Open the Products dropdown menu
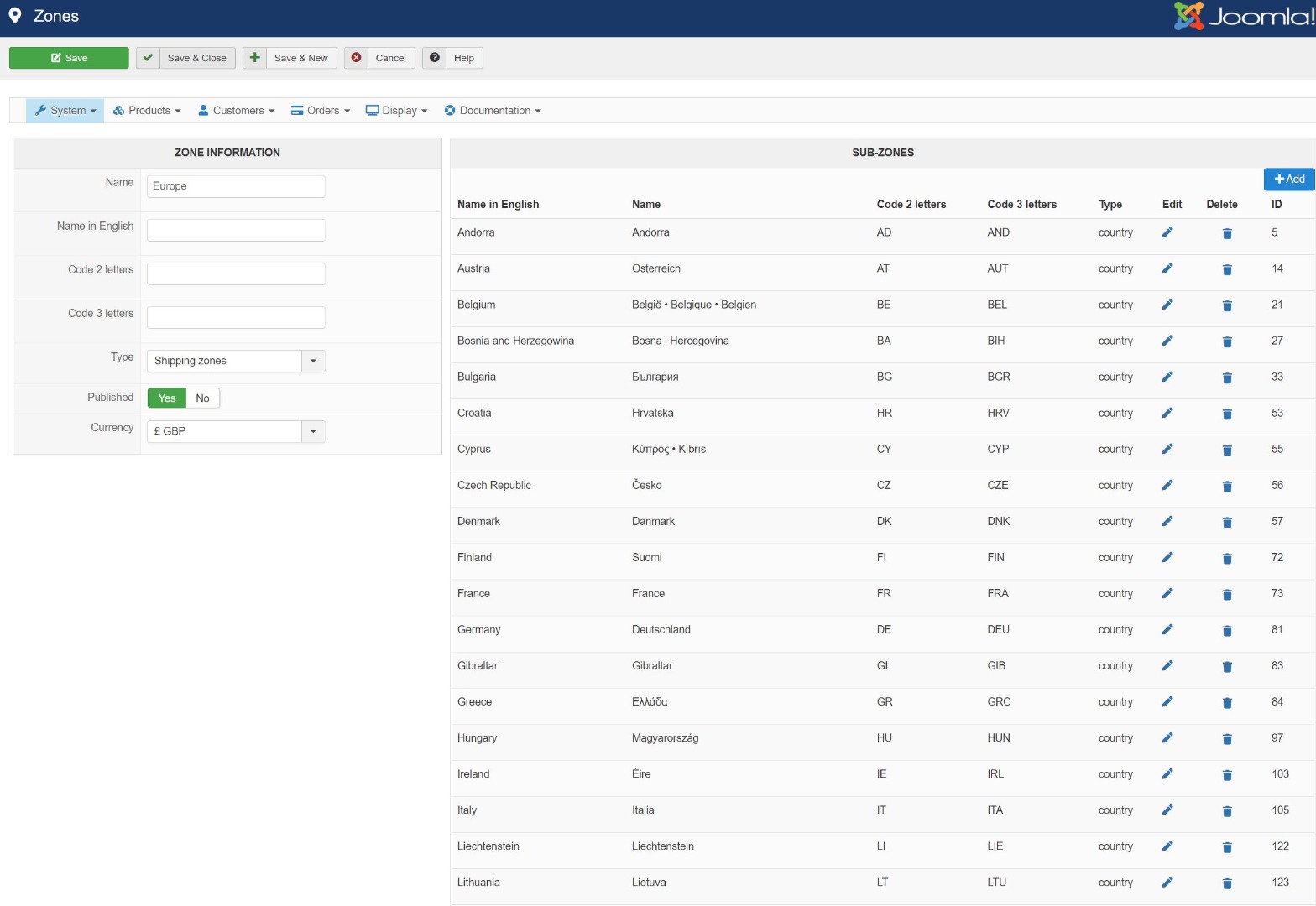This screenshot has width=1316, height=906. pos(147,111)
